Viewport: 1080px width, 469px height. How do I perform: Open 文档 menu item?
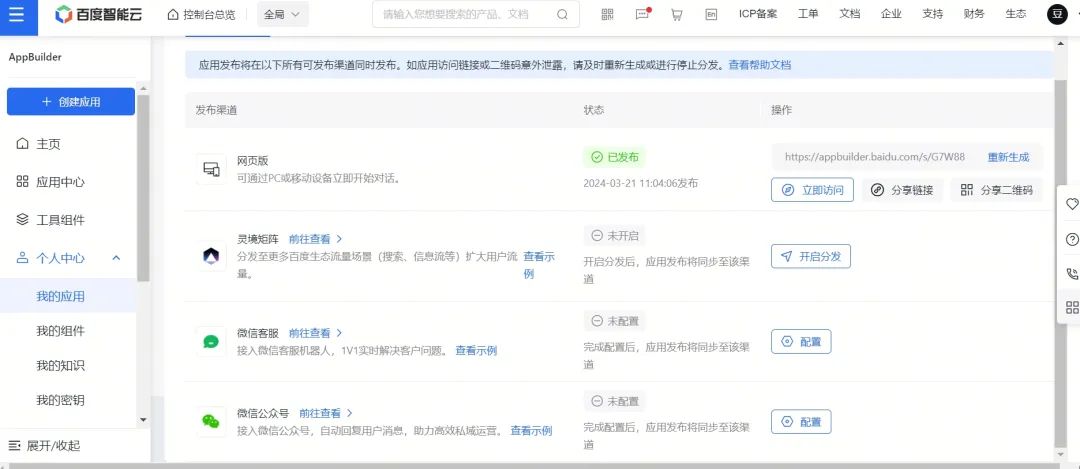click(x=849, y=14)
